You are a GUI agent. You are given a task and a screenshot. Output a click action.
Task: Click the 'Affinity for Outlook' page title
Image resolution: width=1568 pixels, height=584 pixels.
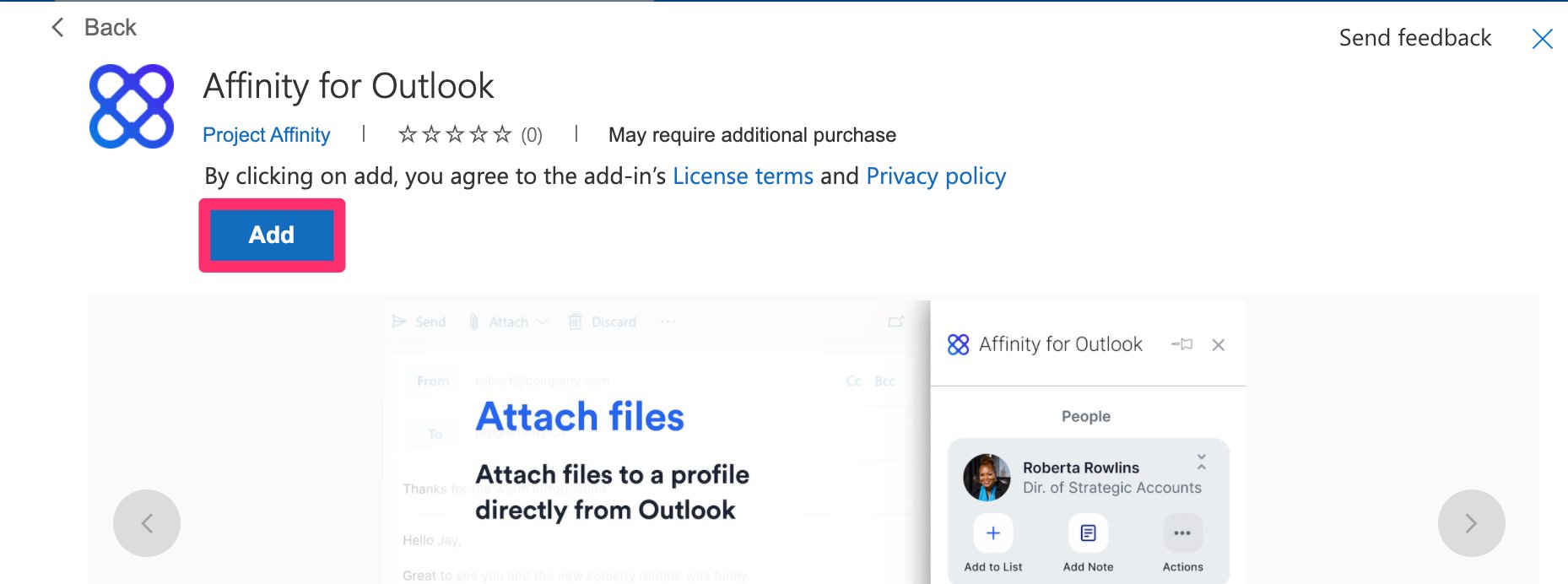click(349, 86)
